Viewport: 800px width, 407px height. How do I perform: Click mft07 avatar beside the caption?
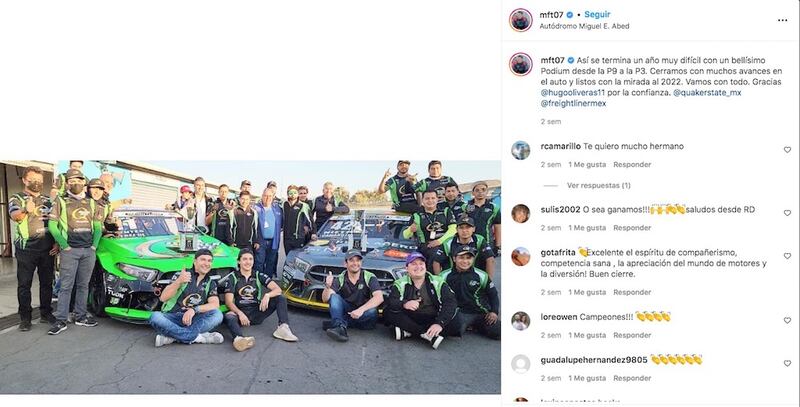pos(520,64)
